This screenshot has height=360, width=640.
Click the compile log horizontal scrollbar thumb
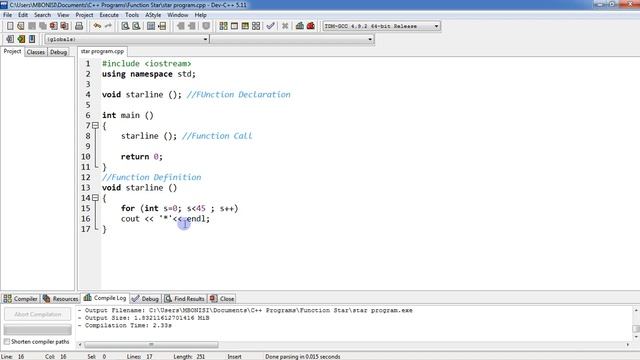(x=151, y=345)
